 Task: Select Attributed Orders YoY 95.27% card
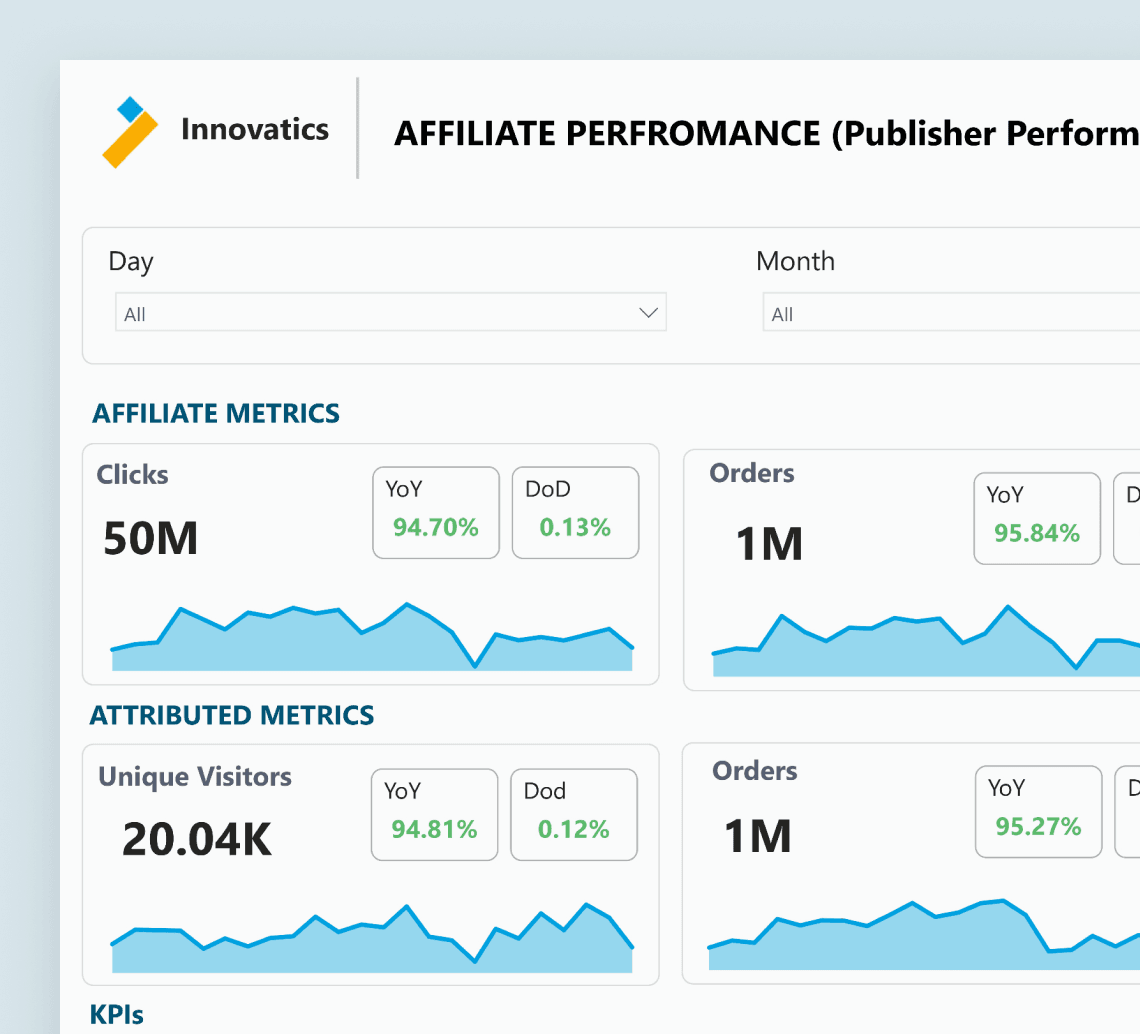1038,811
